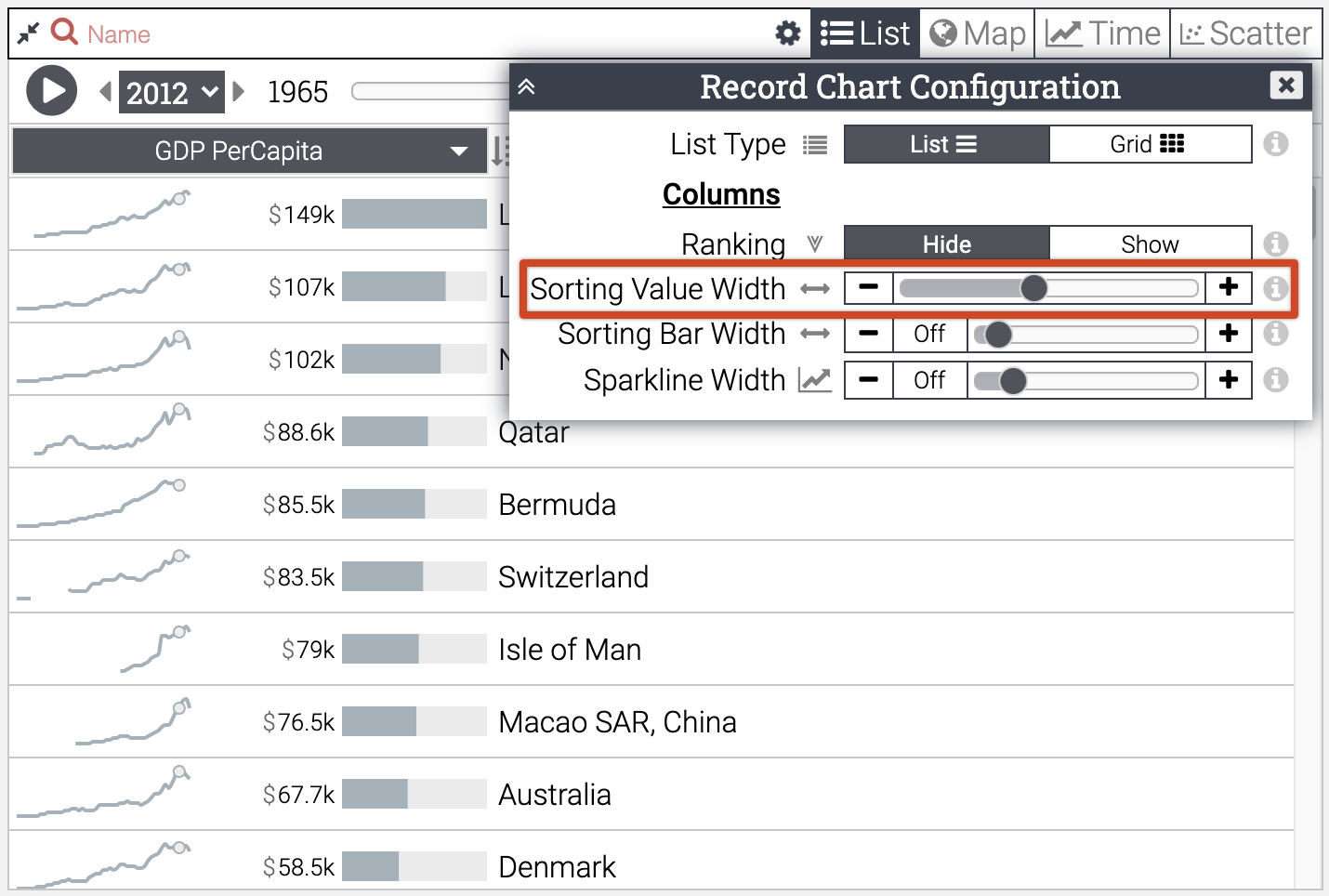The image size is (1329, 896).
Task: Select the Isle of Man record row
Action: tap(651, 650)
